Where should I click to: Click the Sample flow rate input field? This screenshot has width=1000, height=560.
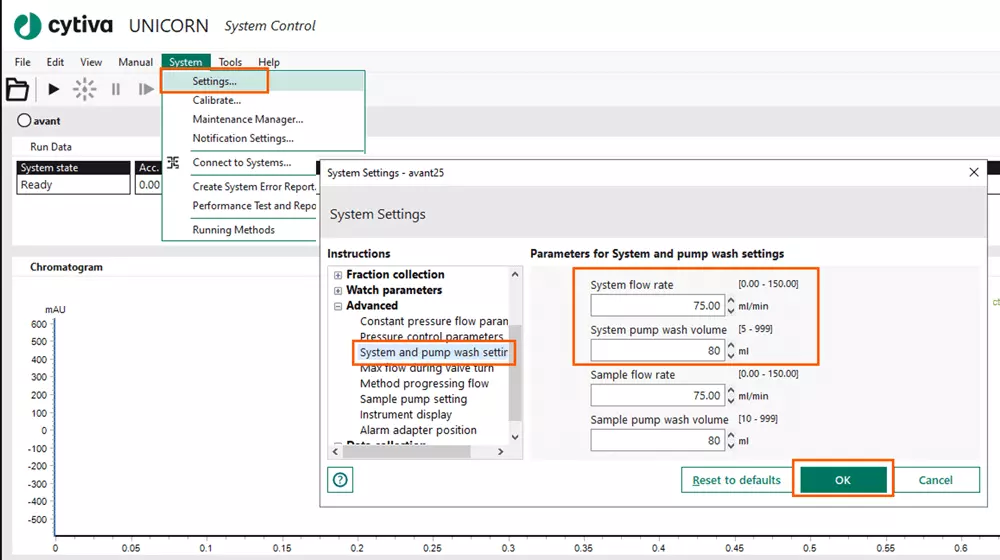tap(658, 395)
